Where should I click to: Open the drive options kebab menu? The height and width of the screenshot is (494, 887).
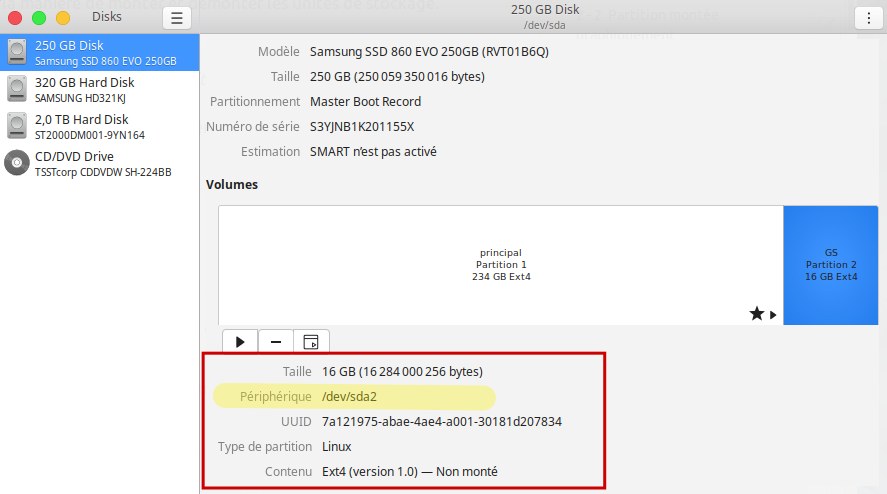(866, 18)
